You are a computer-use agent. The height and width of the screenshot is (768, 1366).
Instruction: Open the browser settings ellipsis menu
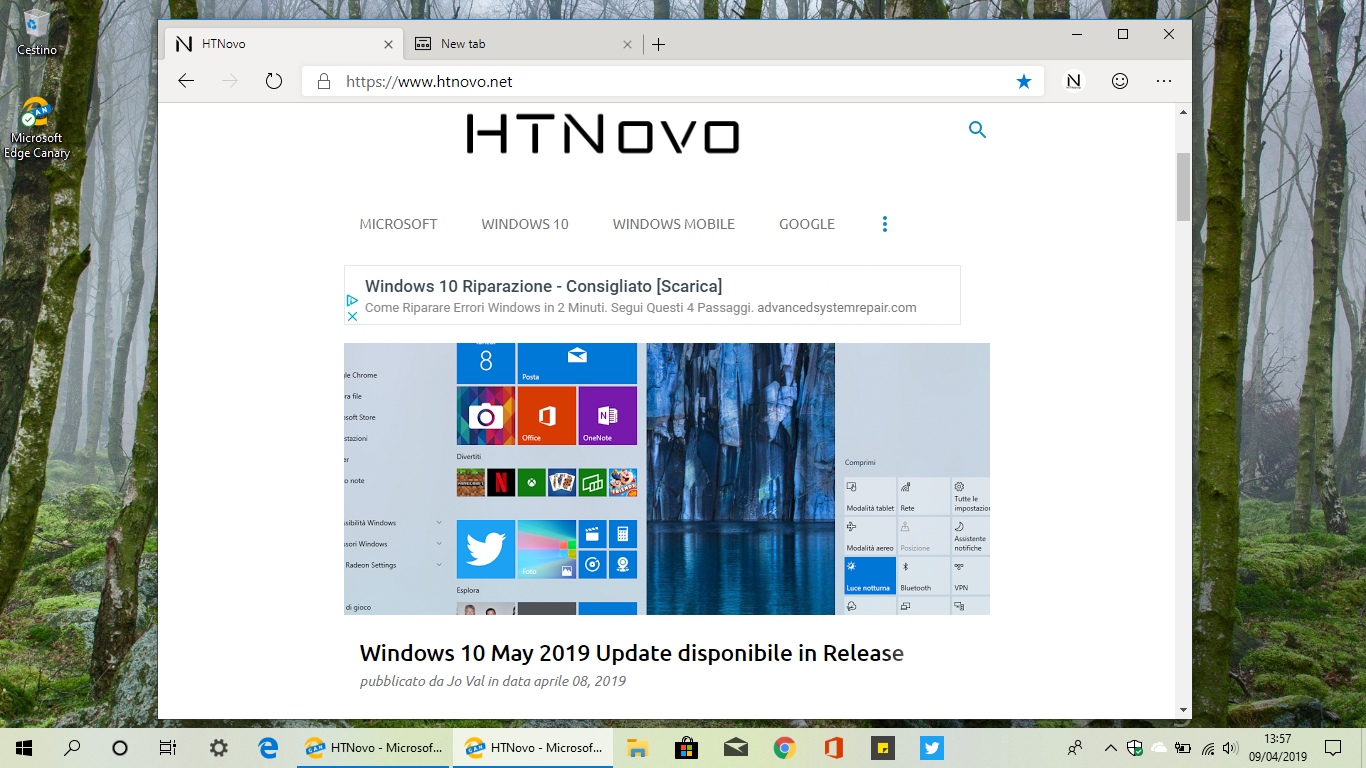coord(1164,81)
